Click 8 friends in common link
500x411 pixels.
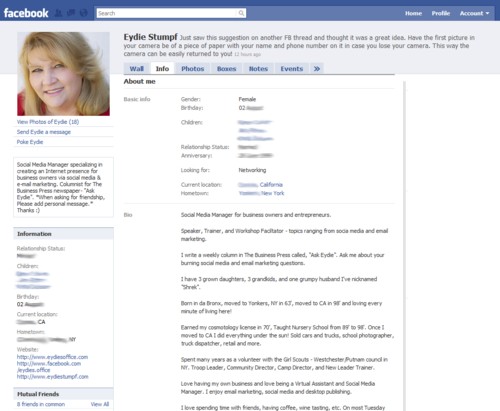click(41, 404)
